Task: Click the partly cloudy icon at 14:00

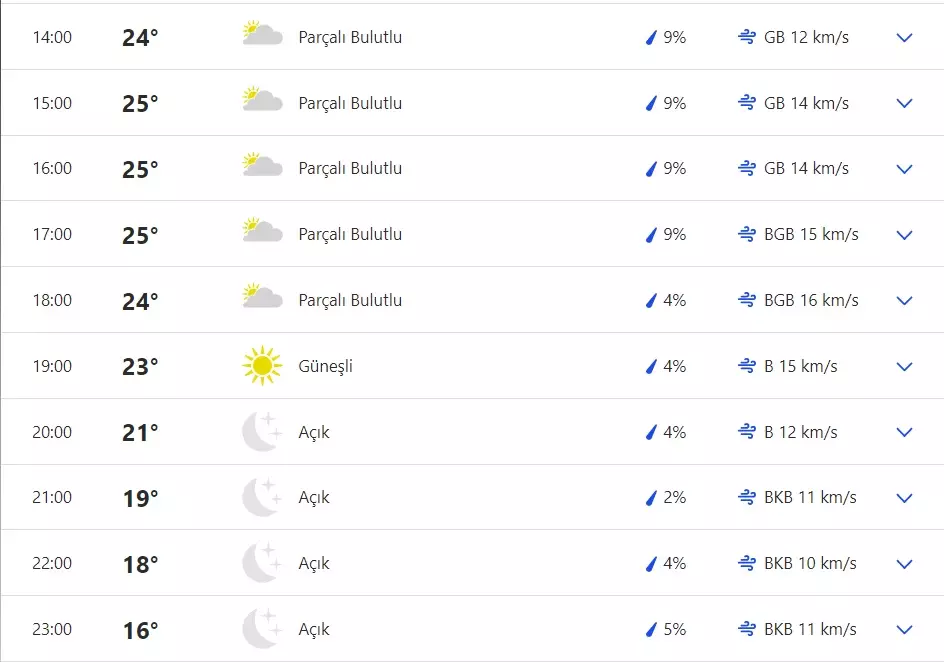Action: [262, 35]
